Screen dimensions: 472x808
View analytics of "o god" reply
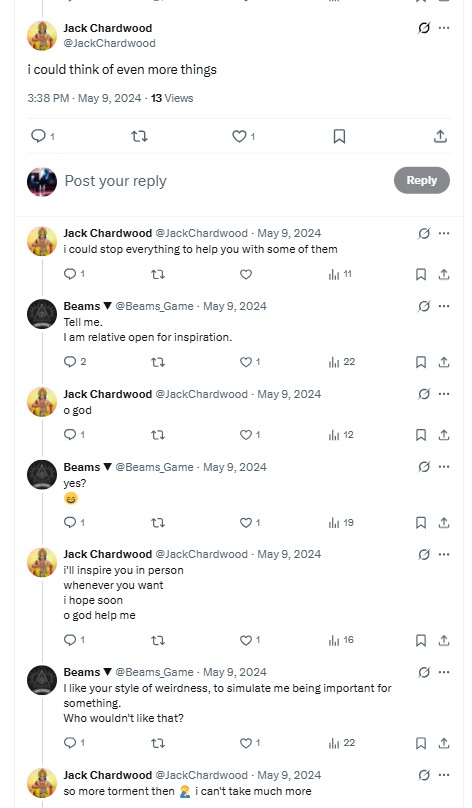click(341, 435)
